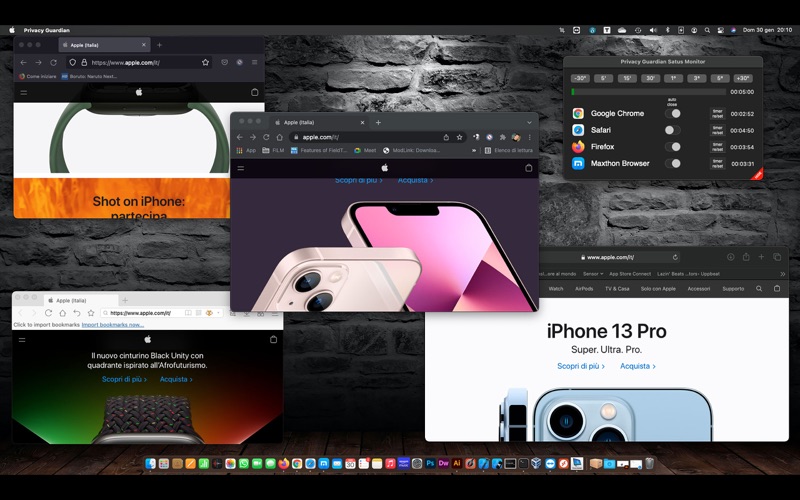800x500 pixels.
Task: Open the Privacy Guardian menu bar item
Action: click(46, 30)
